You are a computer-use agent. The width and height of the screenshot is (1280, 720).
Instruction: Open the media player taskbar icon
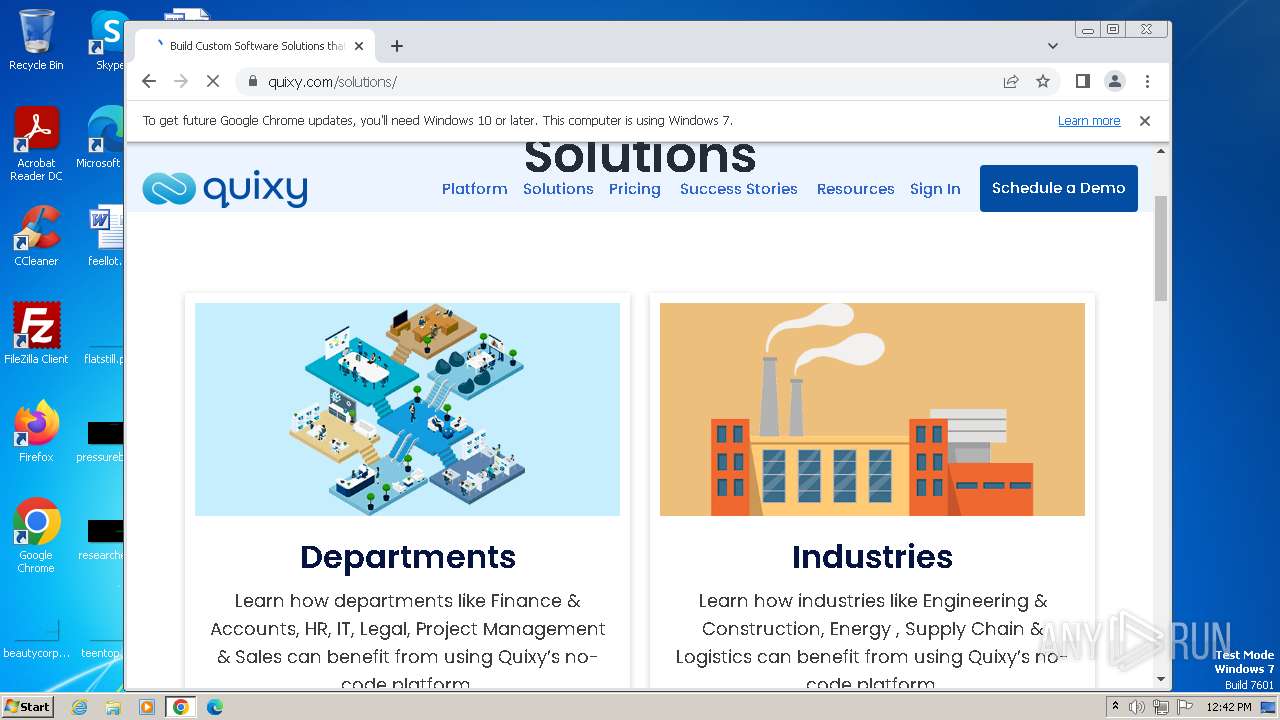point(147,707)
